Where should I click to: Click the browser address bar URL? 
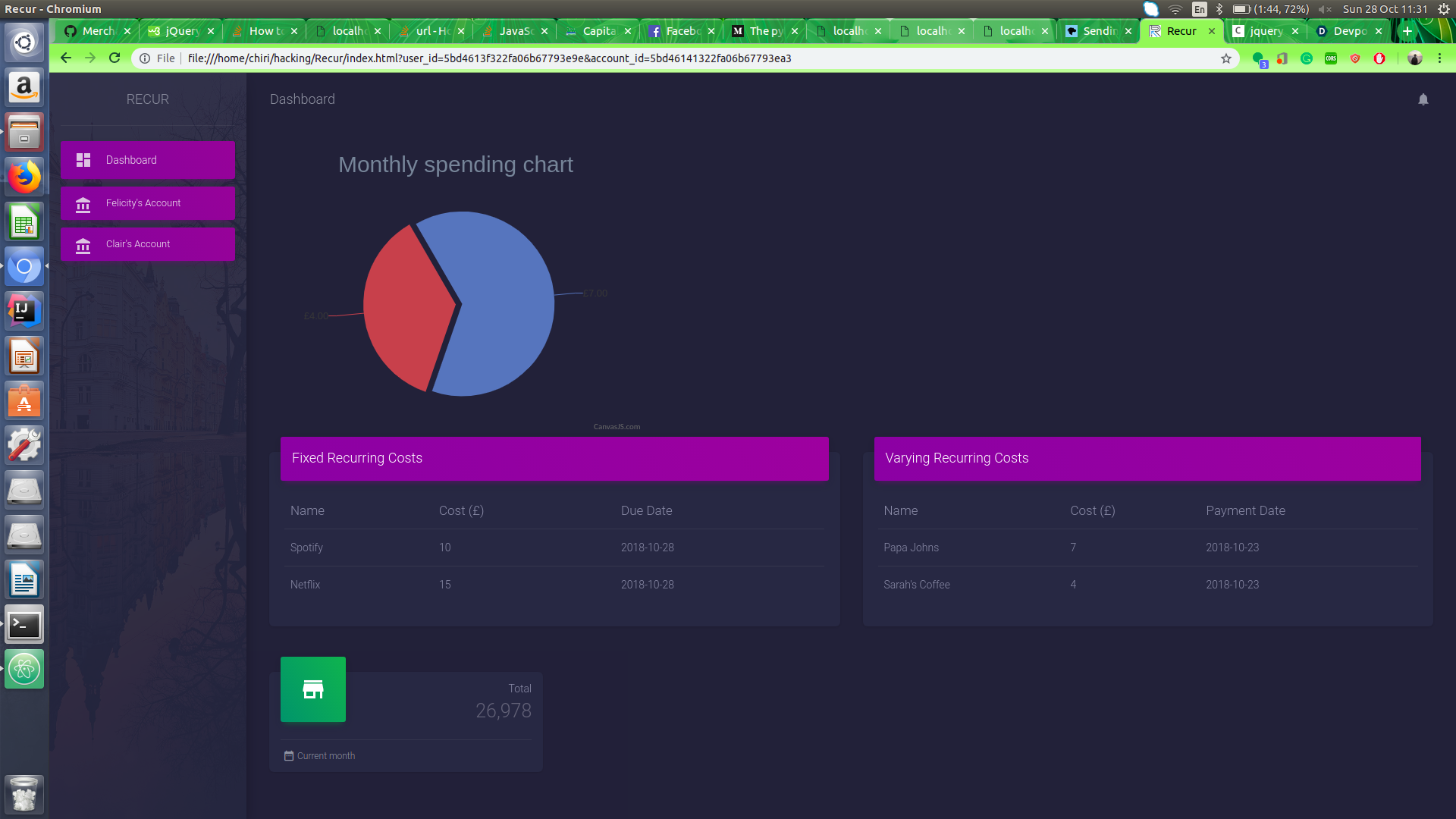click(x=489, y=58)
